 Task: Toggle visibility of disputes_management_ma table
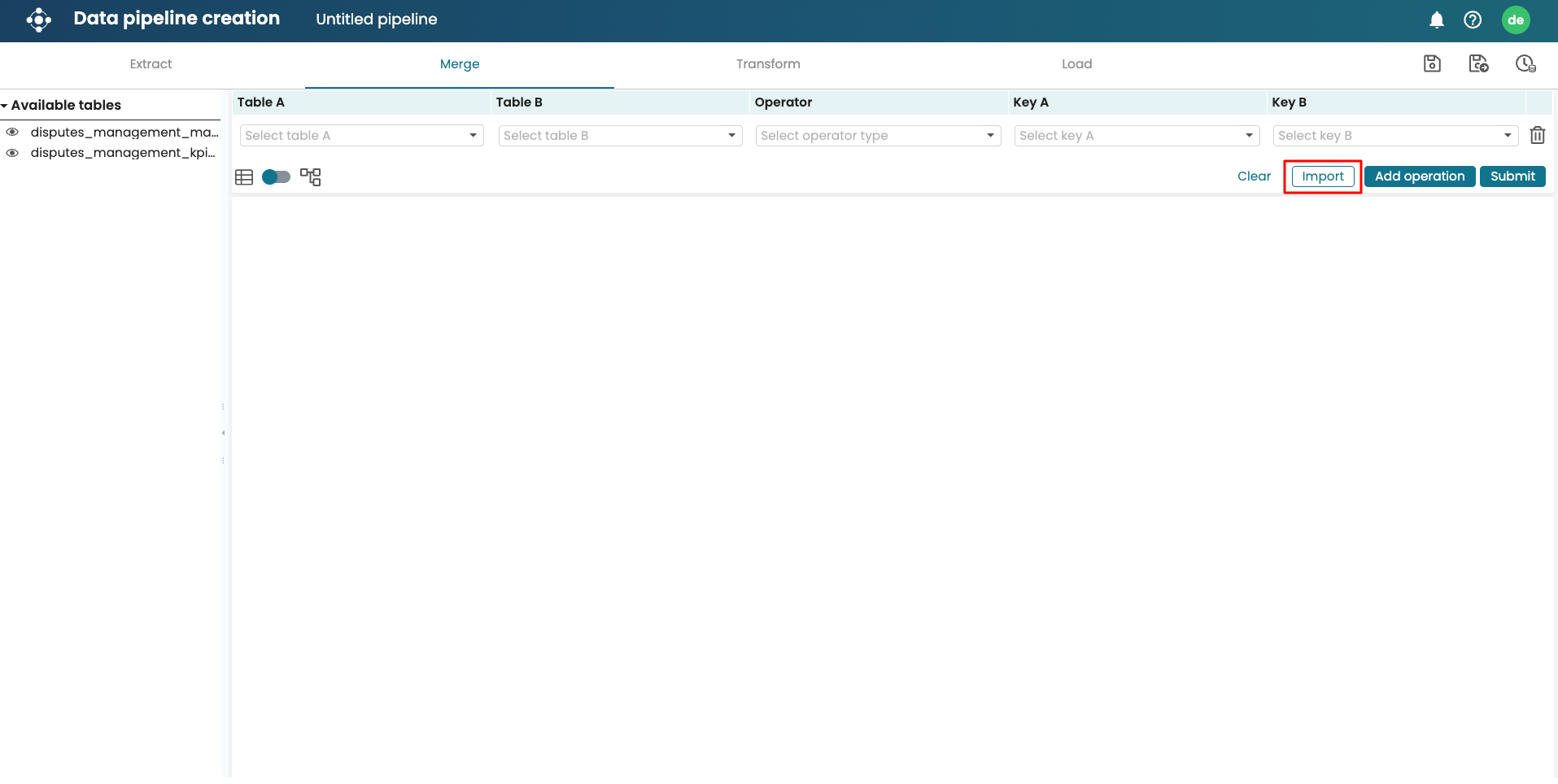12,132
